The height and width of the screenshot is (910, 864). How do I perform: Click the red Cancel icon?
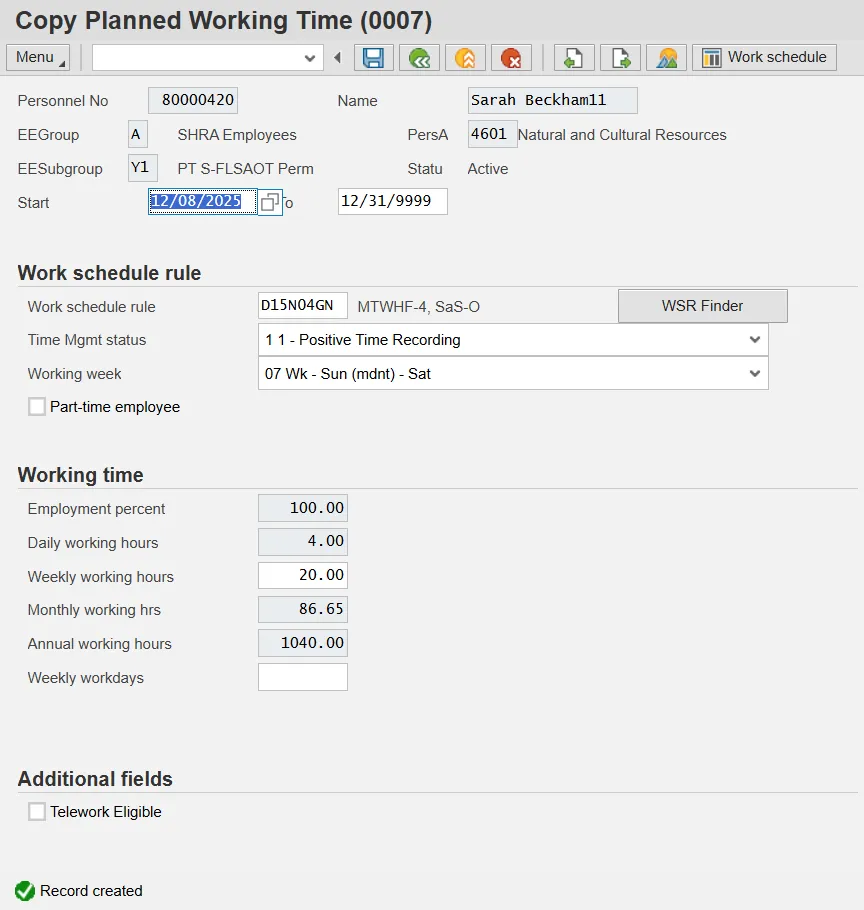click(511, 57)
